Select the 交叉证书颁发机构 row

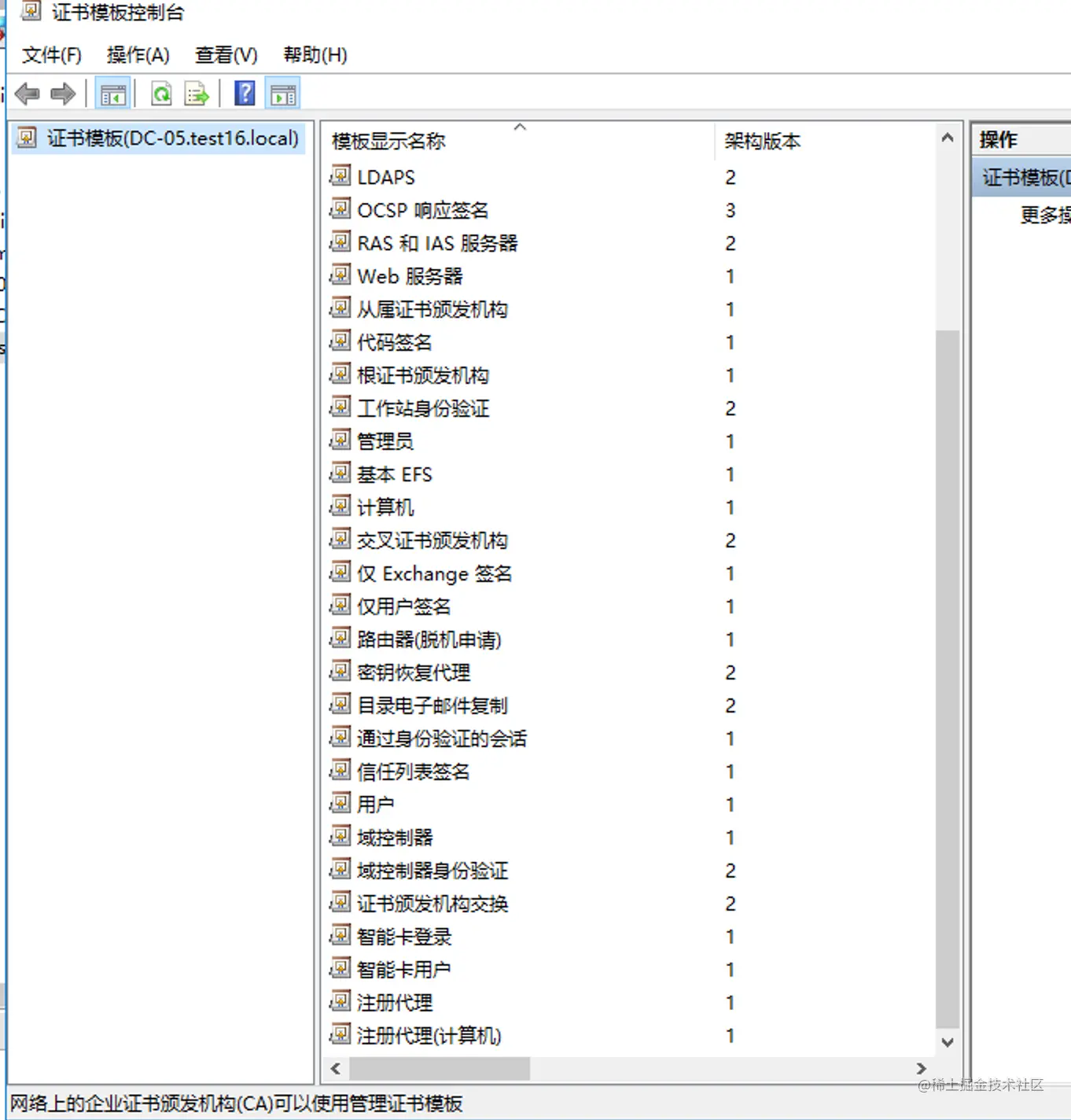629,540
